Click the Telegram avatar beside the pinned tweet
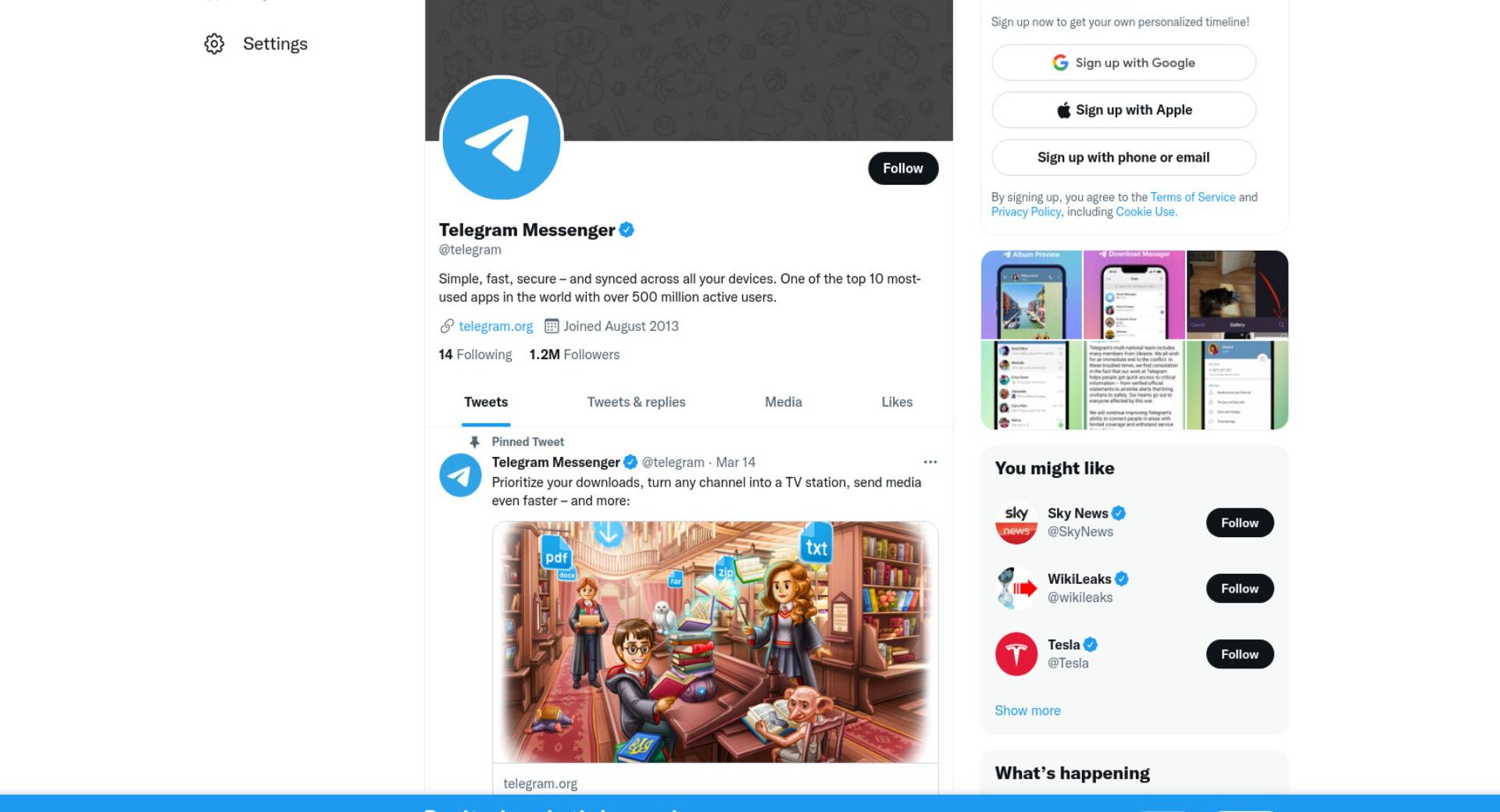1500x812 pixels. pyautogui.click(x=460, y=475)
